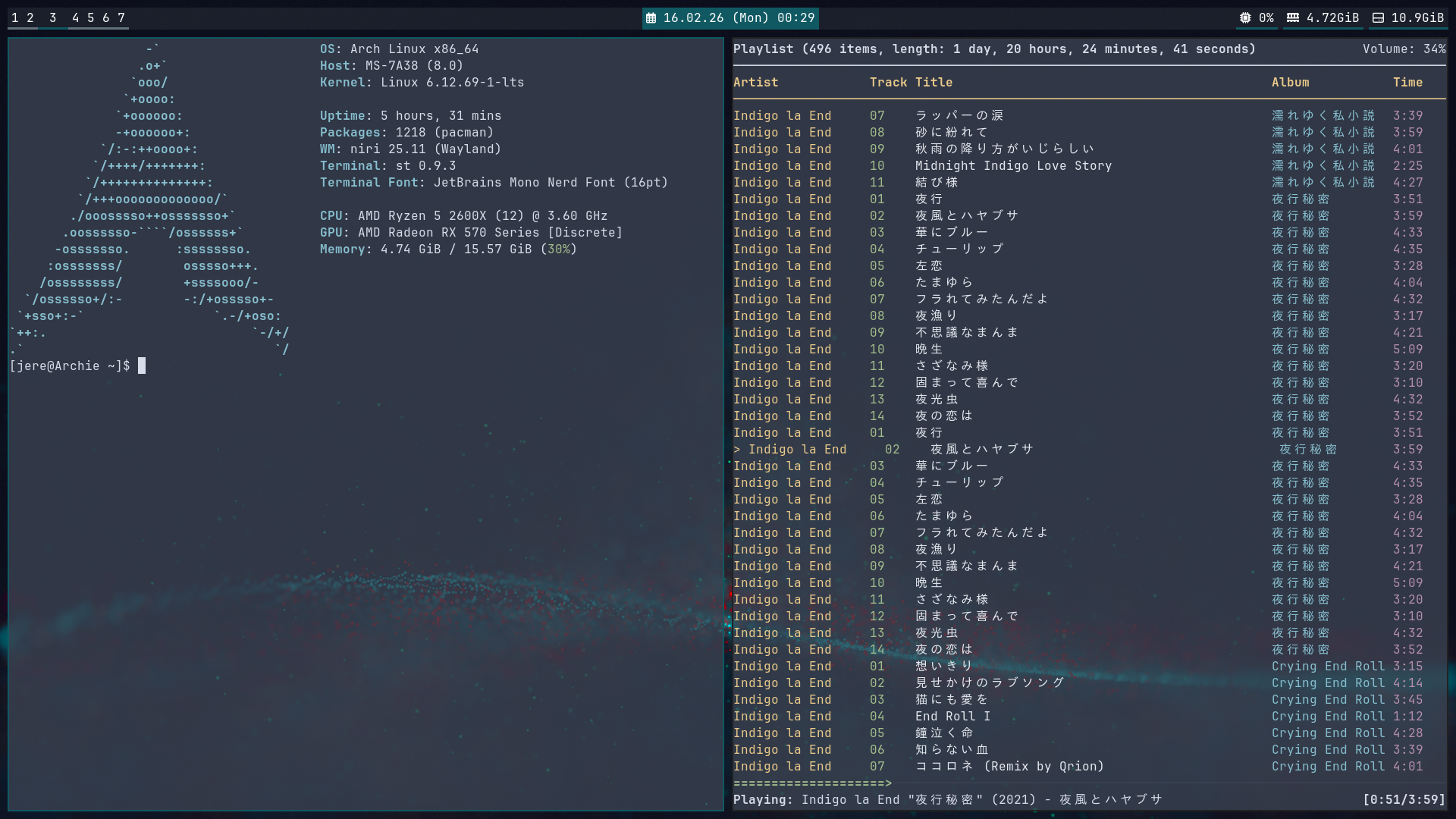Click the Artist column header

(x=755, y=83)
